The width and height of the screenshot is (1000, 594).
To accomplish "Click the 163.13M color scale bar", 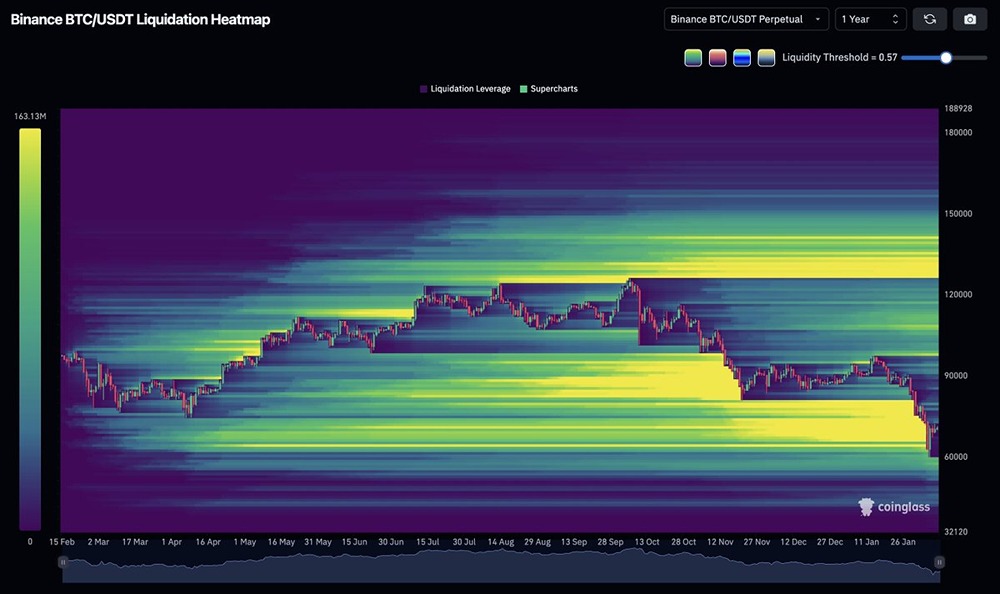I will click(x=30, y=329).
